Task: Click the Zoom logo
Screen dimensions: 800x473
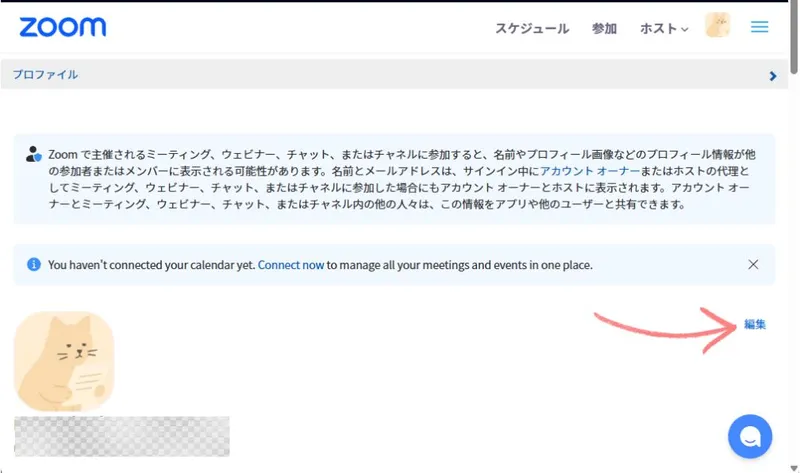Action: click(x=62, y=27)
